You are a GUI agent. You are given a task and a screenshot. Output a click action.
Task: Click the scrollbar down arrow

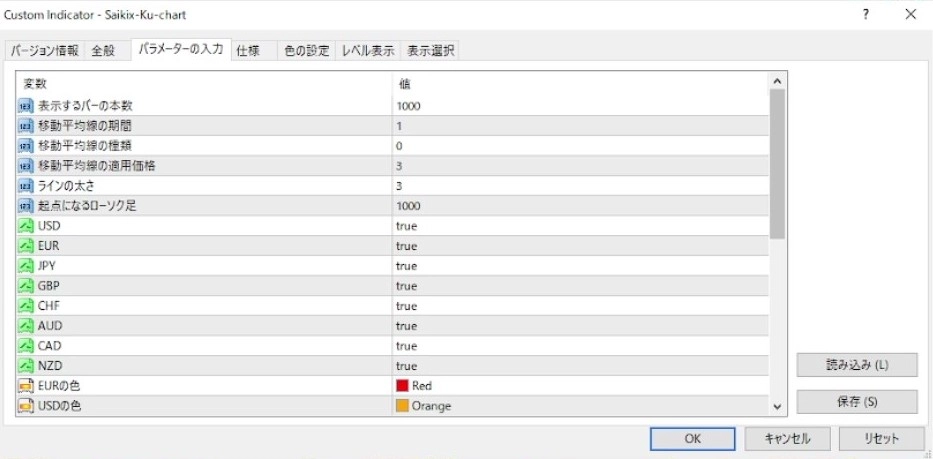[x=777, y=407]
